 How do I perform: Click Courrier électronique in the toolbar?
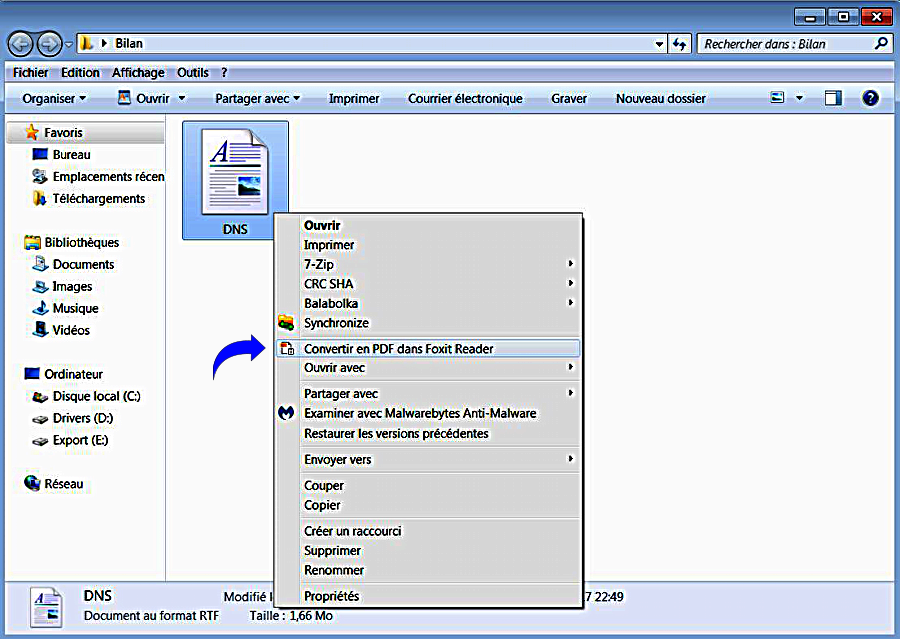coord(465,99)
